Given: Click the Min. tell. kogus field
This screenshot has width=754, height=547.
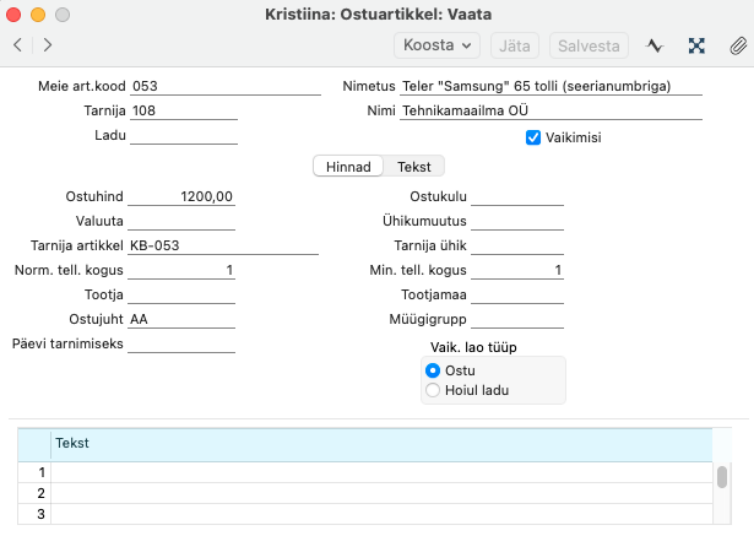Looking at the screenshot, I should pos(517,270).
